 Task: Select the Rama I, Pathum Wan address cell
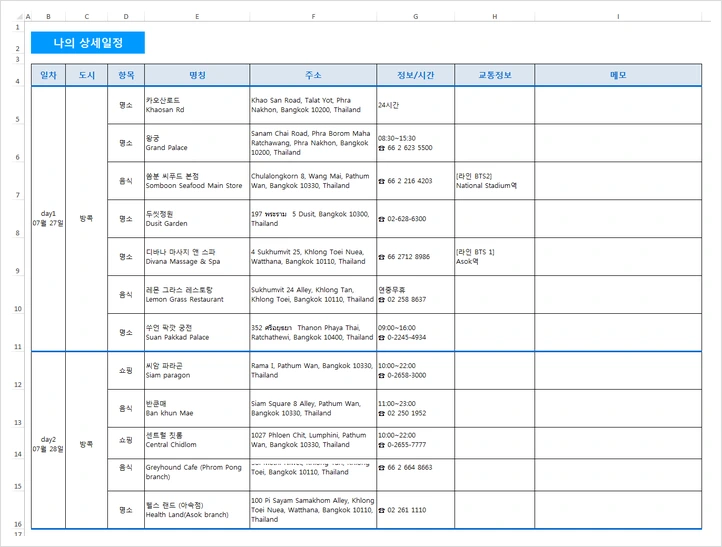tap(313, 371)
